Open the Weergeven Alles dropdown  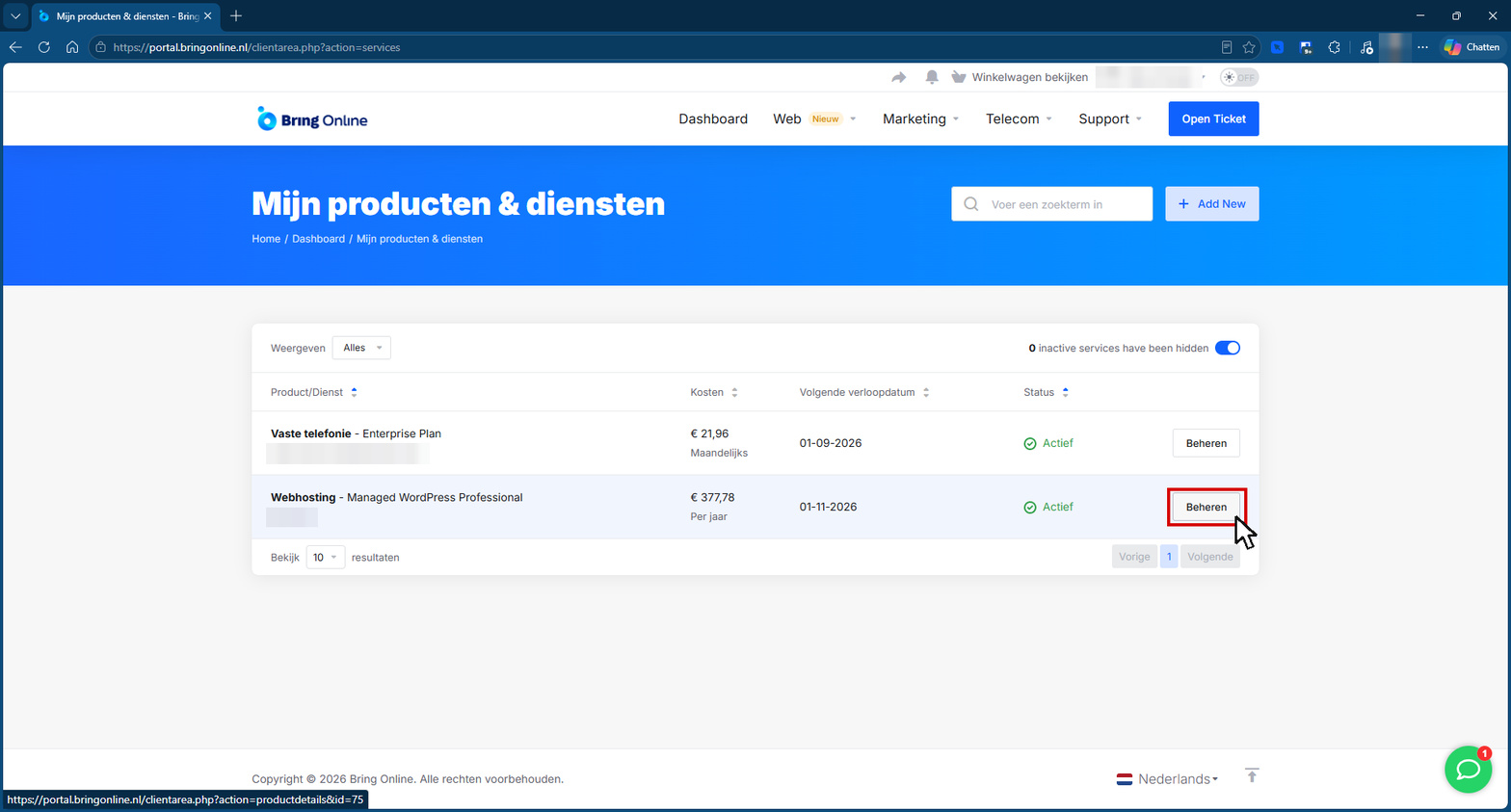(x=361, y=348)
